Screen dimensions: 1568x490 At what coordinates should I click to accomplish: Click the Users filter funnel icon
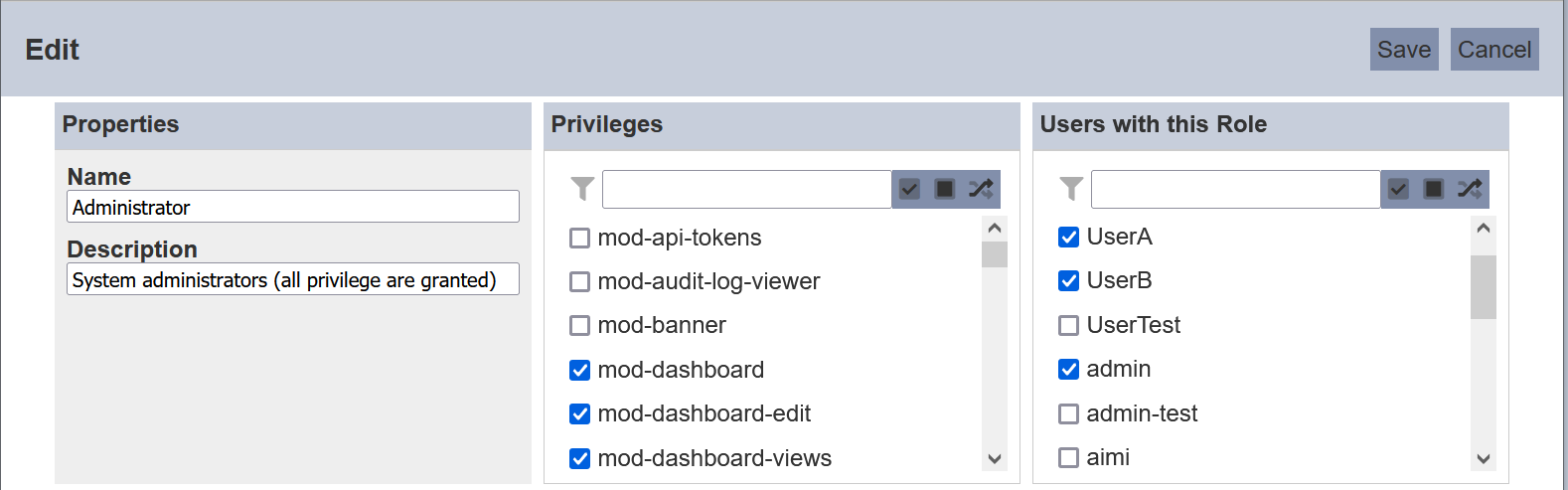pyautogui.click(x=1072, y=188)
